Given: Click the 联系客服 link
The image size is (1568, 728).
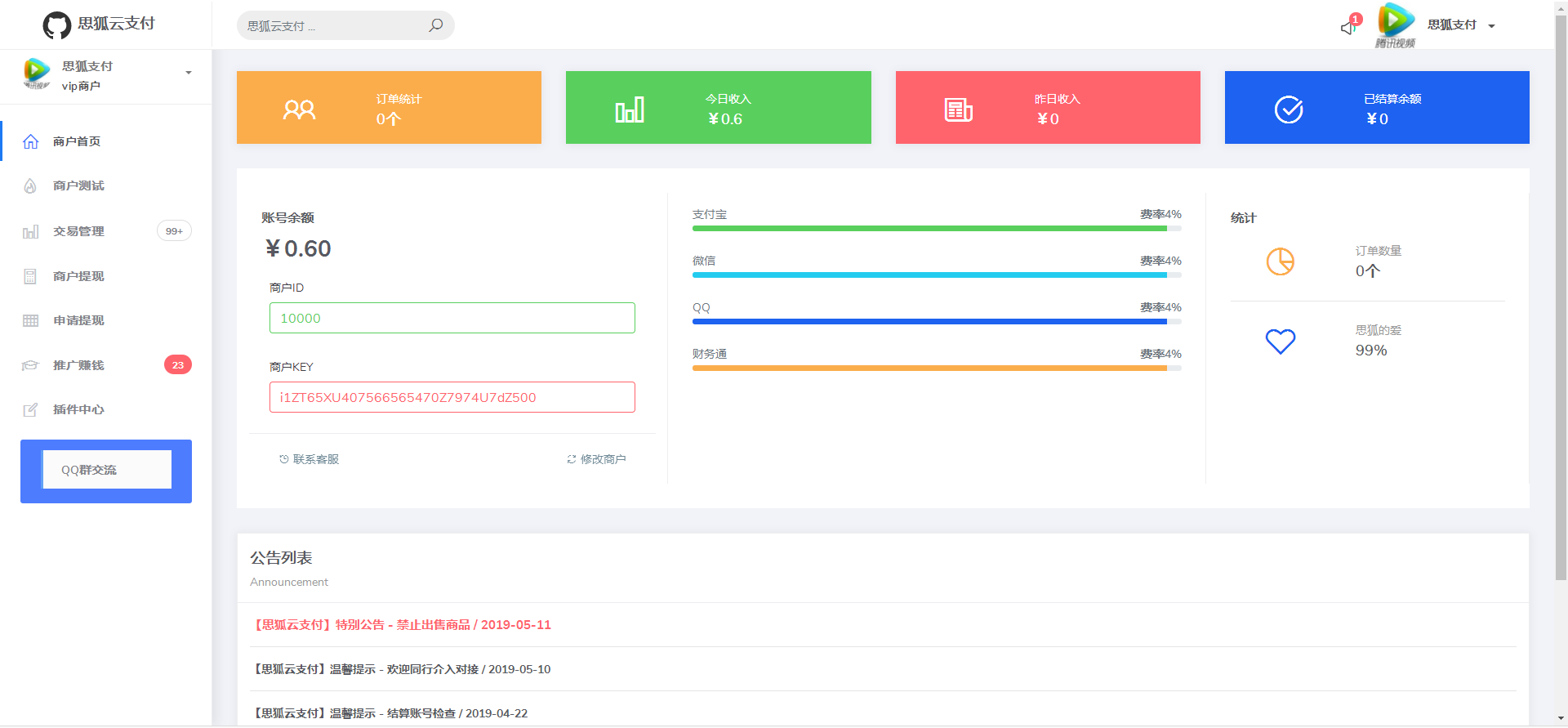Looking at the screenshot, I should (310, 459).
